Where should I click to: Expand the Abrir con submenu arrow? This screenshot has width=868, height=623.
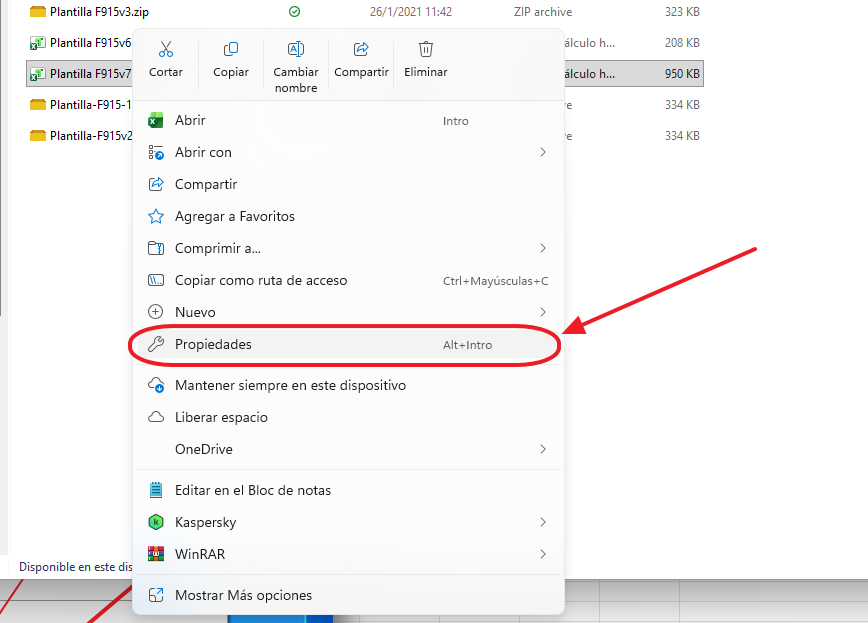point(543,152)
